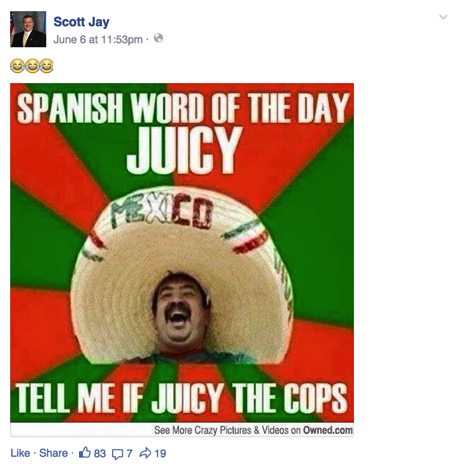
Task: Click the Scott Jay name link
Action: point(81,22)
